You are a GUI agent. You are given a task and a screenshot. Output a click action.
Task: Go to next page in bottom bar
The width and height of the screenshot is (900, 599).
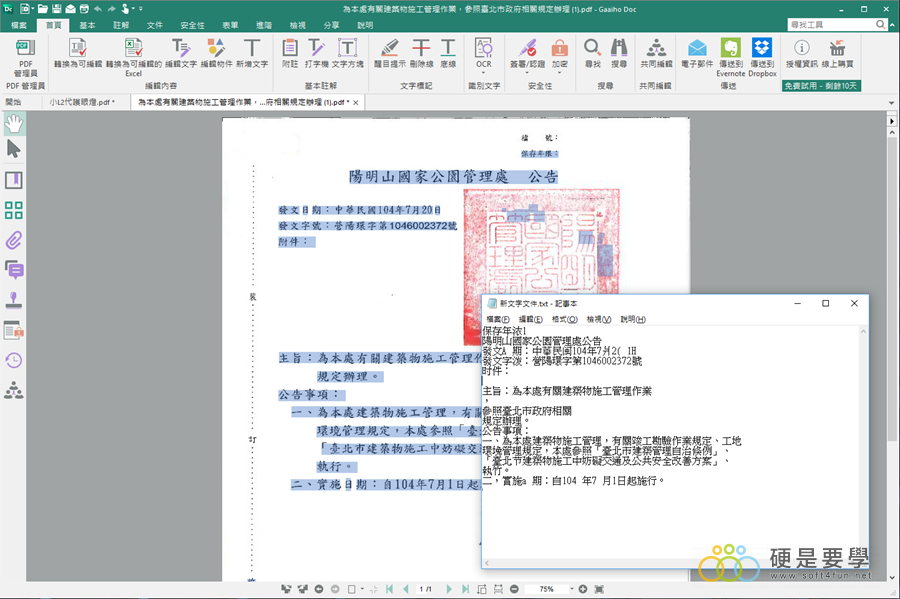coord(451,589)
